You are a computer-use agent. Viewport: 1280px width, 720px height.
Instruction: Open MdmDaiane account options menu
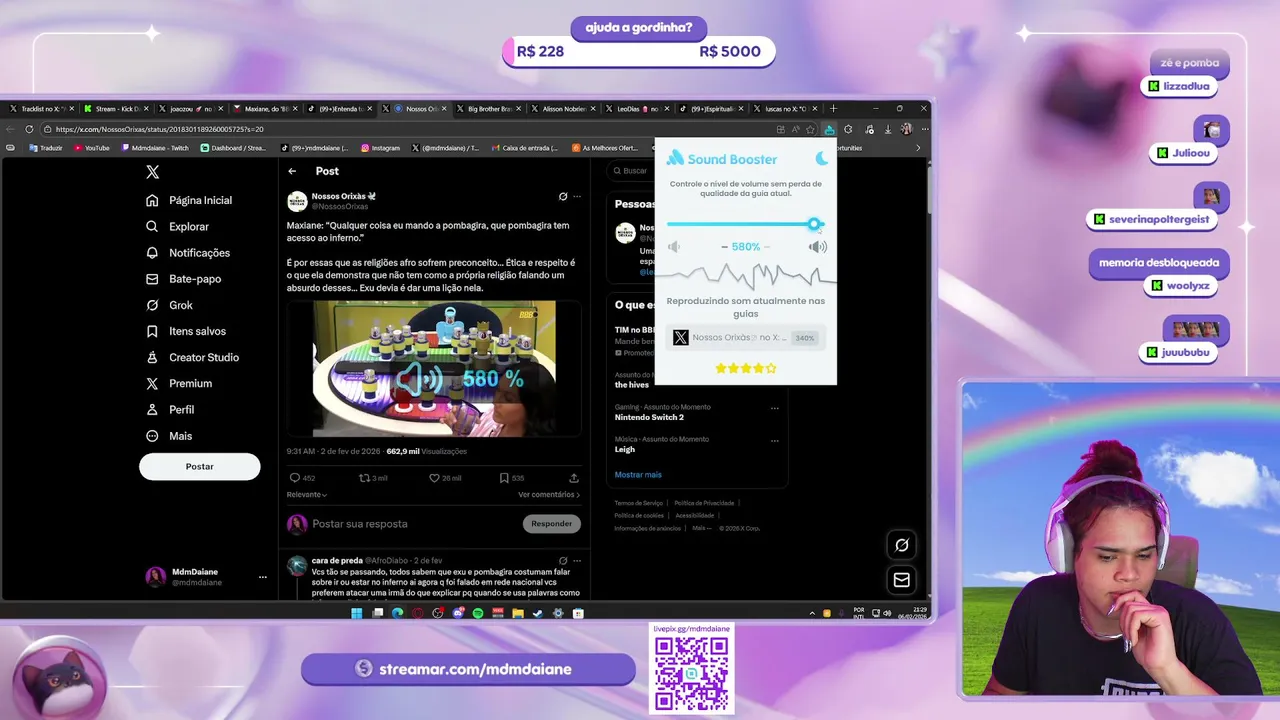[x=263, y=577]
